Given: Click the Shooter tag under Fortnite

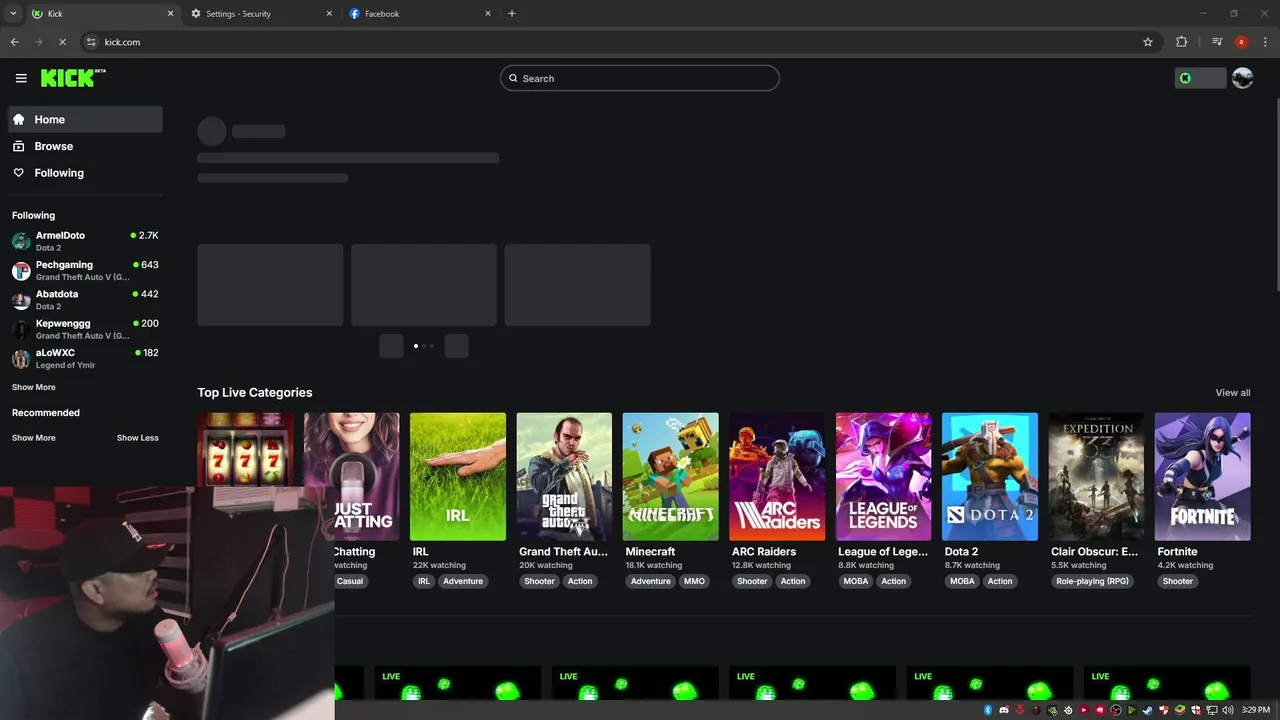Looking at the screenshot, I should tap(1178, 581).
